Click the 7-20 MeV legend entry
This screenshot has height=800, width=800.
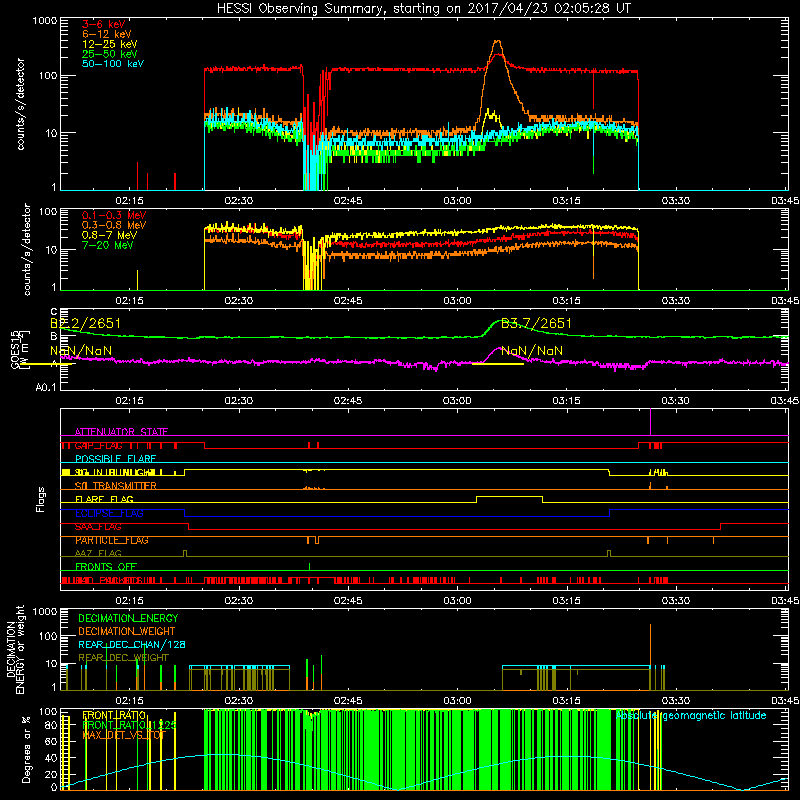click(x=107, y=245)
